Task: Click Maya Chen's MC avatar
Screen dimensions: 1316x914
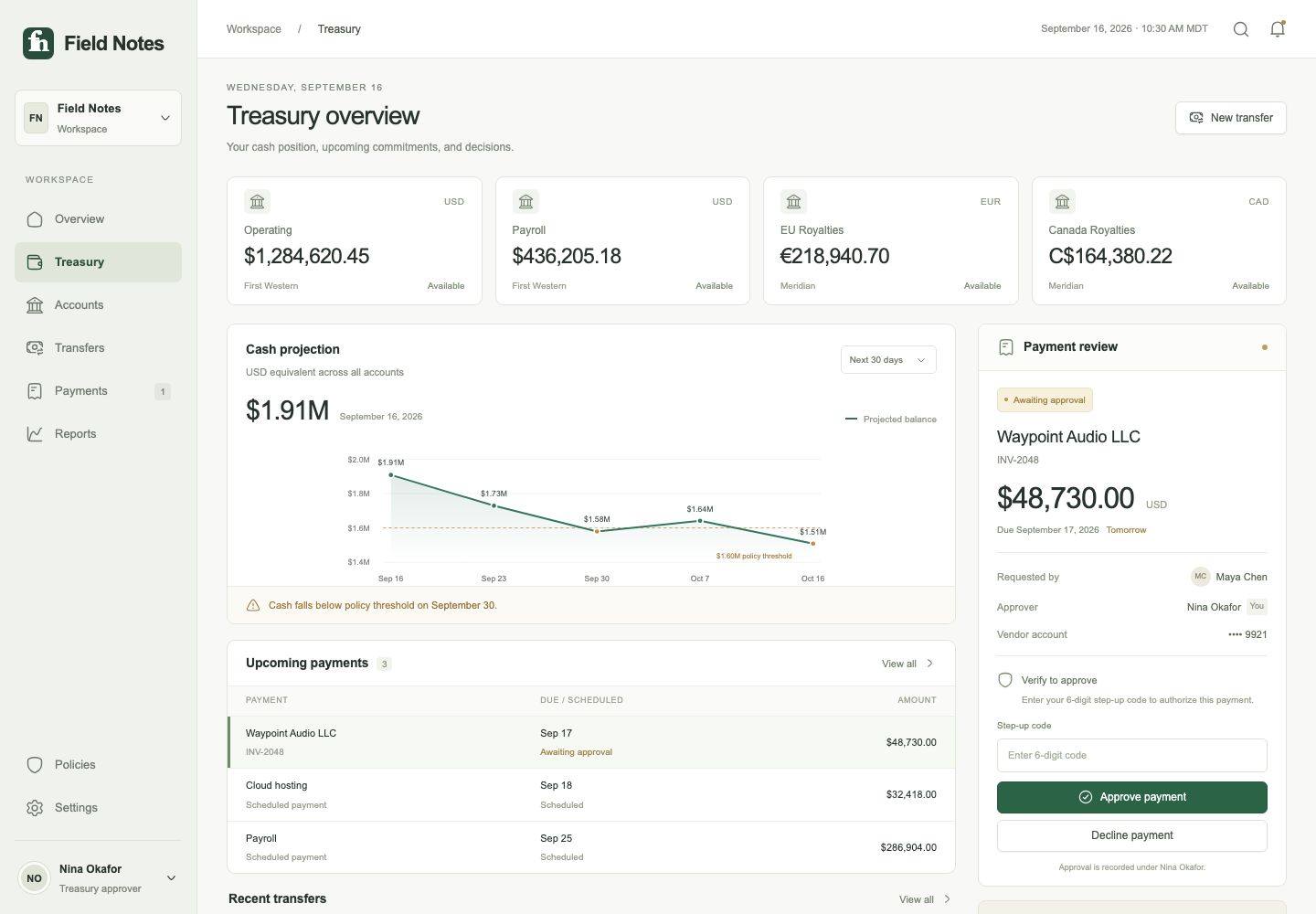Action: (1201, 577)
